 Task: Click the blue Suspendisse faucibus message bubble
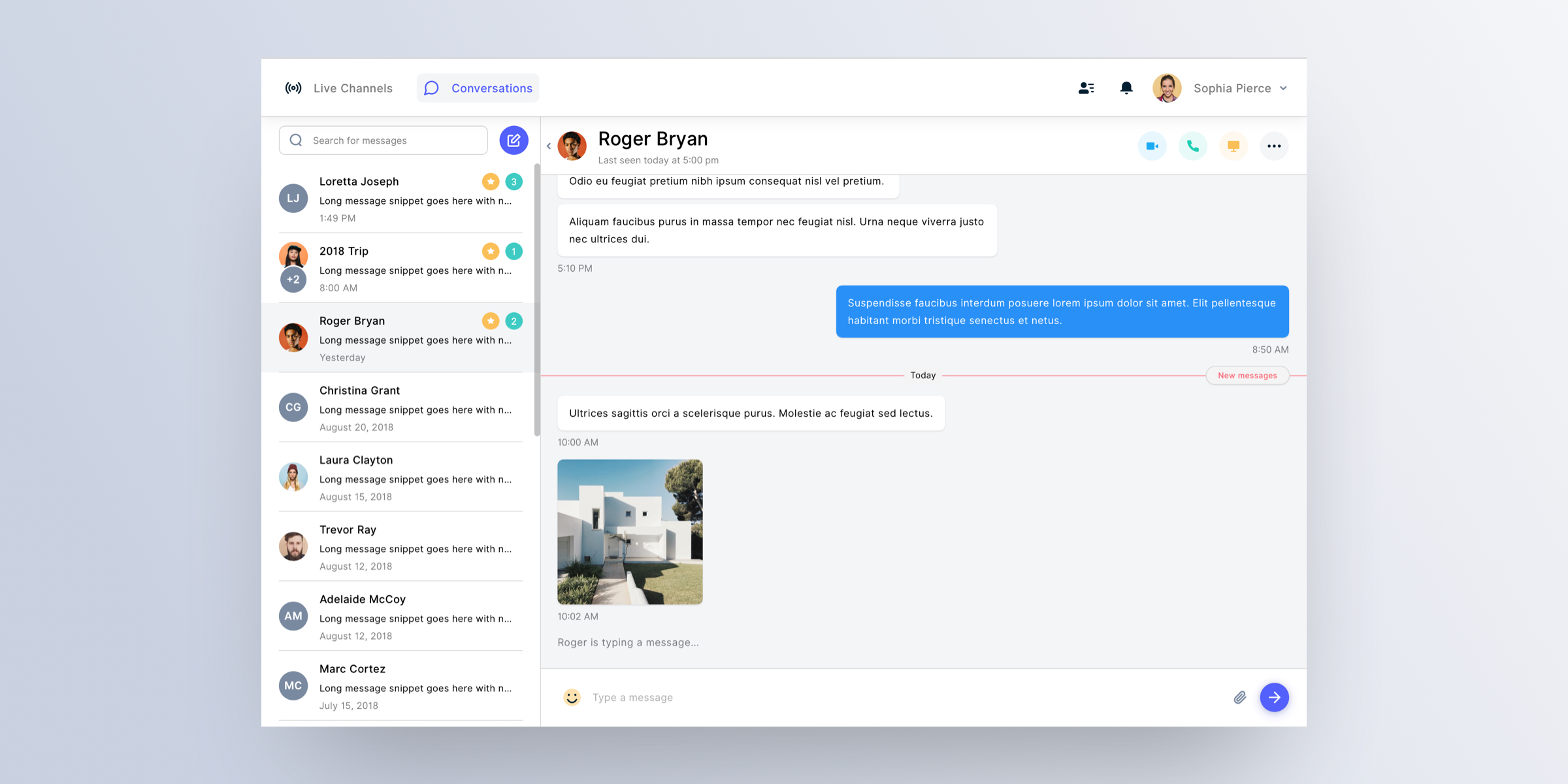(1062, 312)
